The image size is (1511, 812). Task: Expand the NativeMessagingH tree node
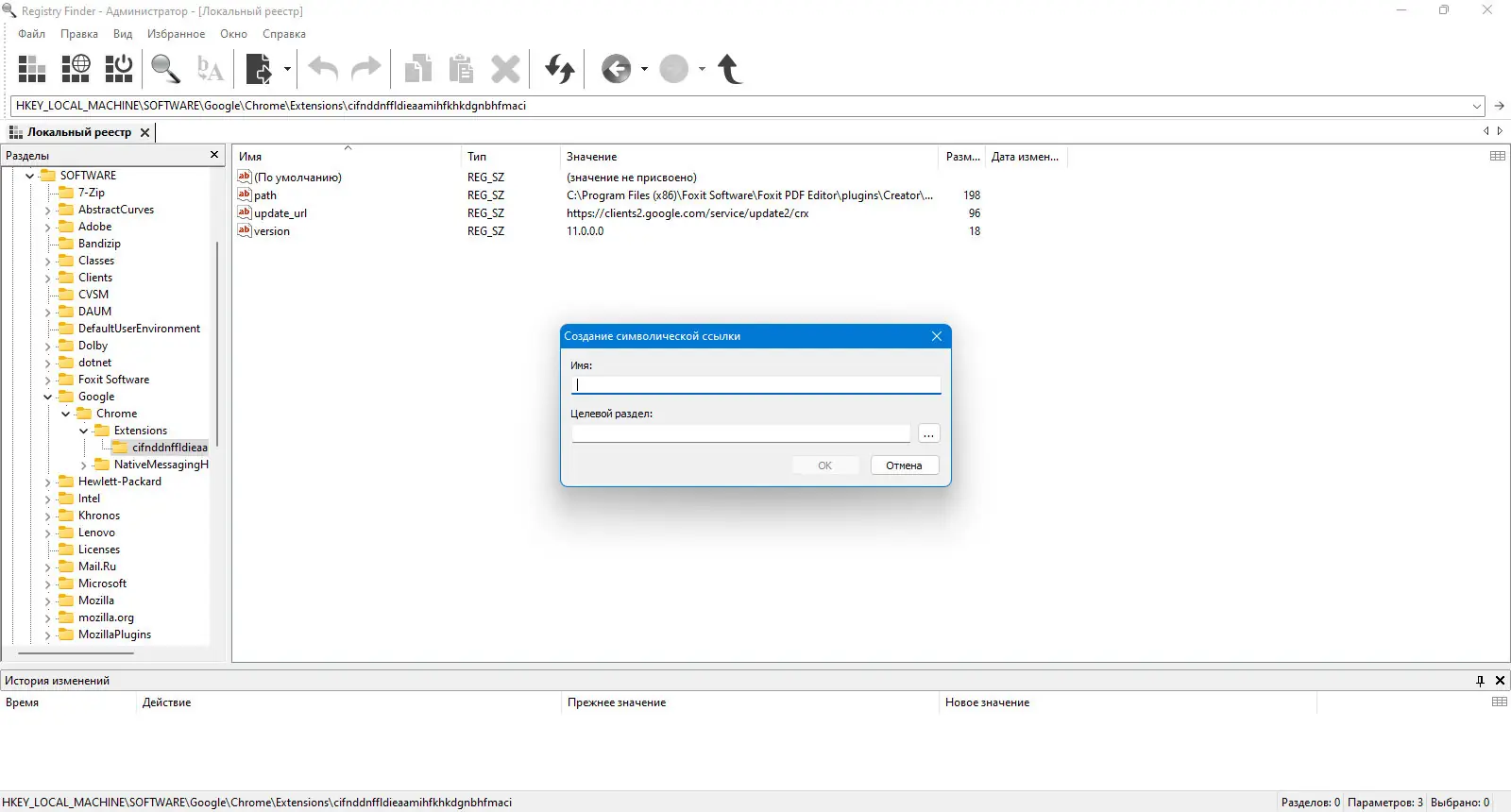click(84, 465)
